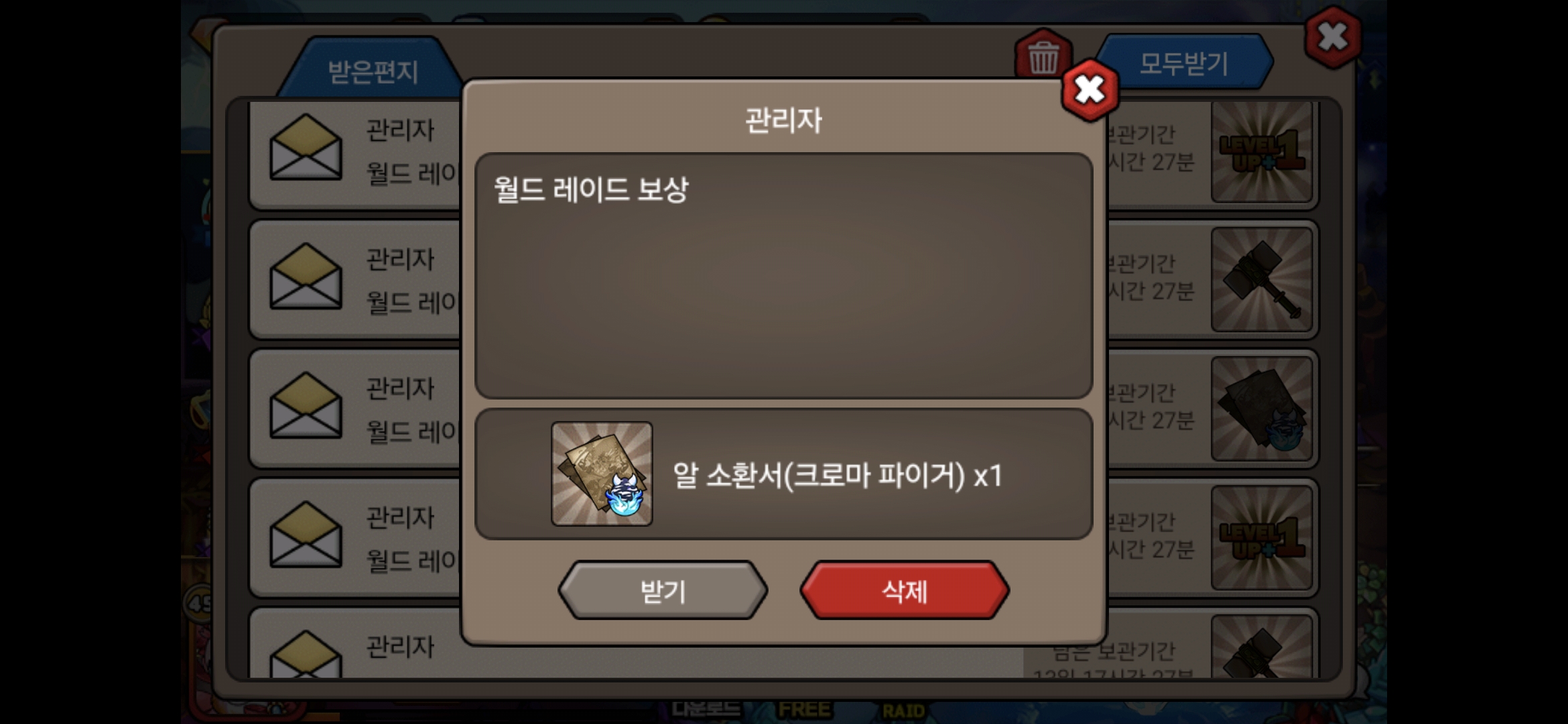
Task: Click the 알 소환서(크로마 파이거) x1 reward label
Action: point(837,475)
